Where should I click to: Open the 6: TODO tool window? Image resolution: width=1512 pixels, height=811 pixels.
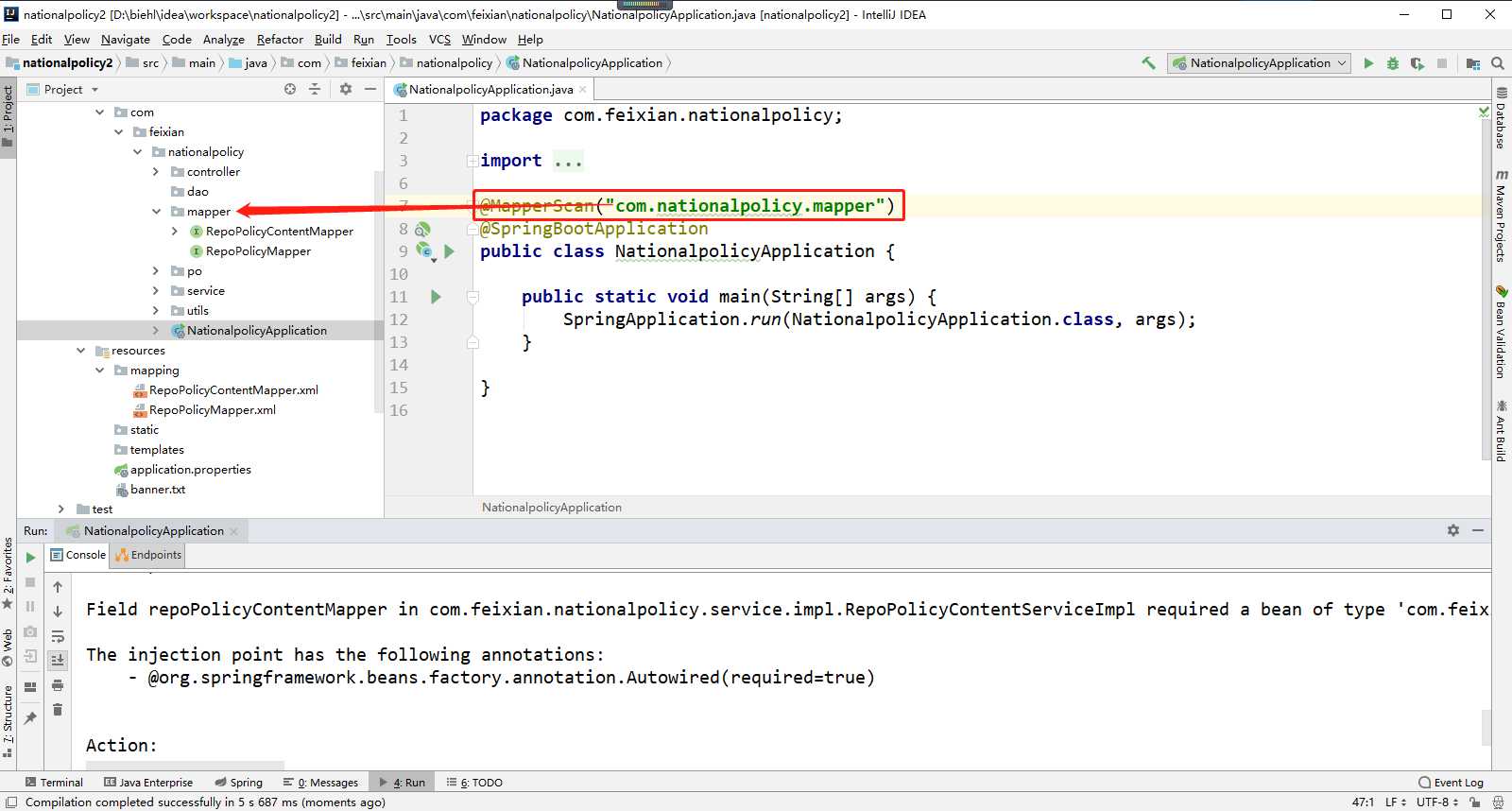point(474,782)
